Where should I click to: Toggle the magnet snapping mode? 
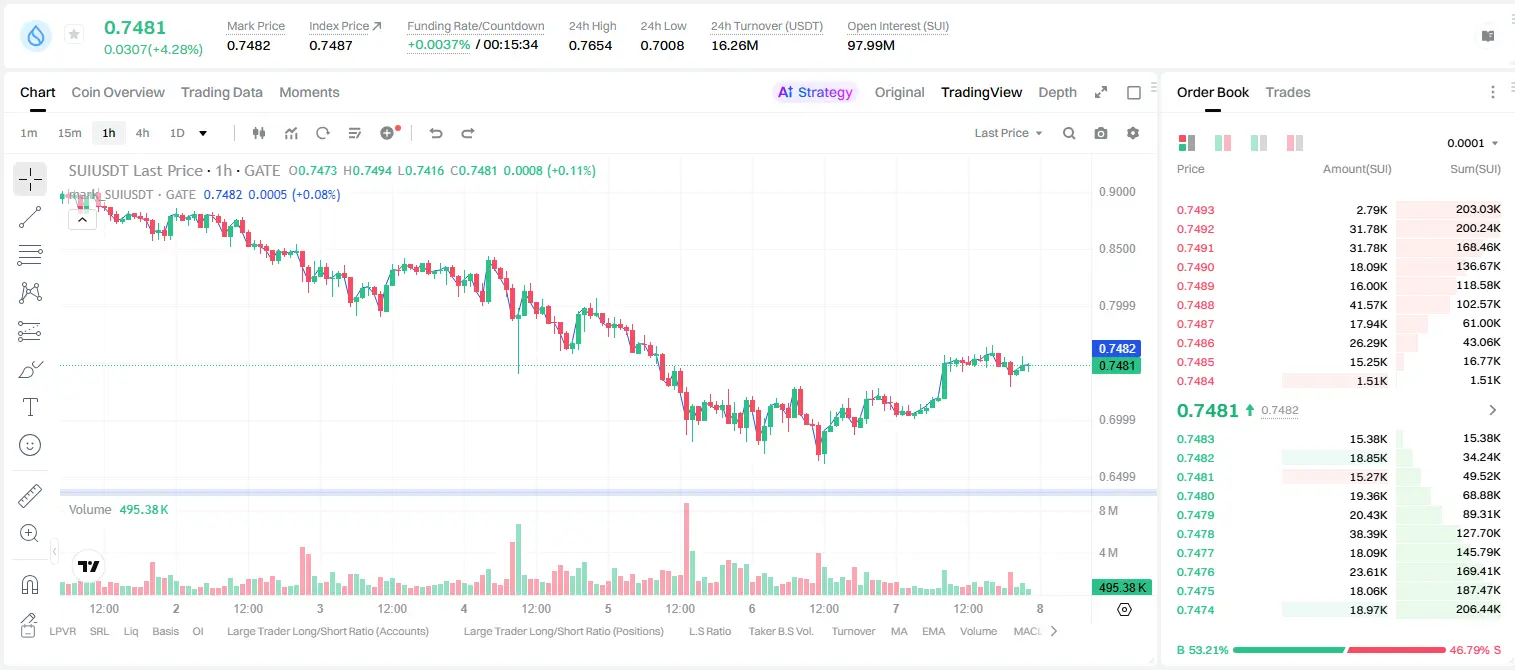click(30, 584)
